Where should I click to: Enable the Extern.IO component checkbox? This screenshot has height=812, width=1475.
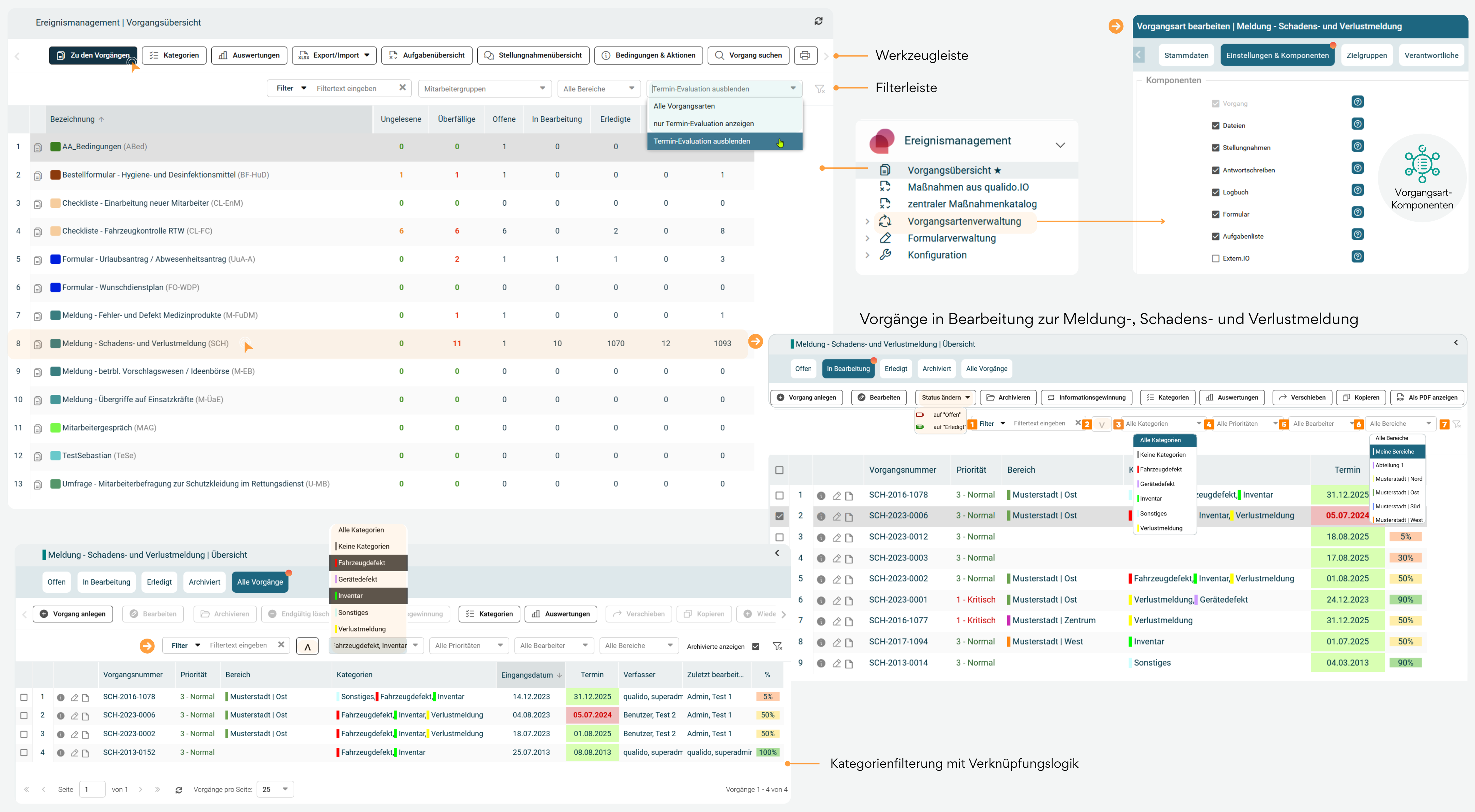[1215, 258]
